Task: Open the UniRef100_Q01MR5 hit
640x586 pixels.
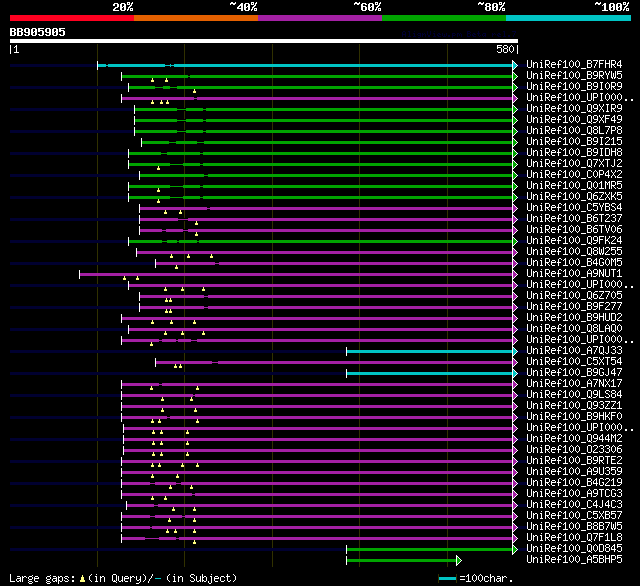Action: point(574,186)
